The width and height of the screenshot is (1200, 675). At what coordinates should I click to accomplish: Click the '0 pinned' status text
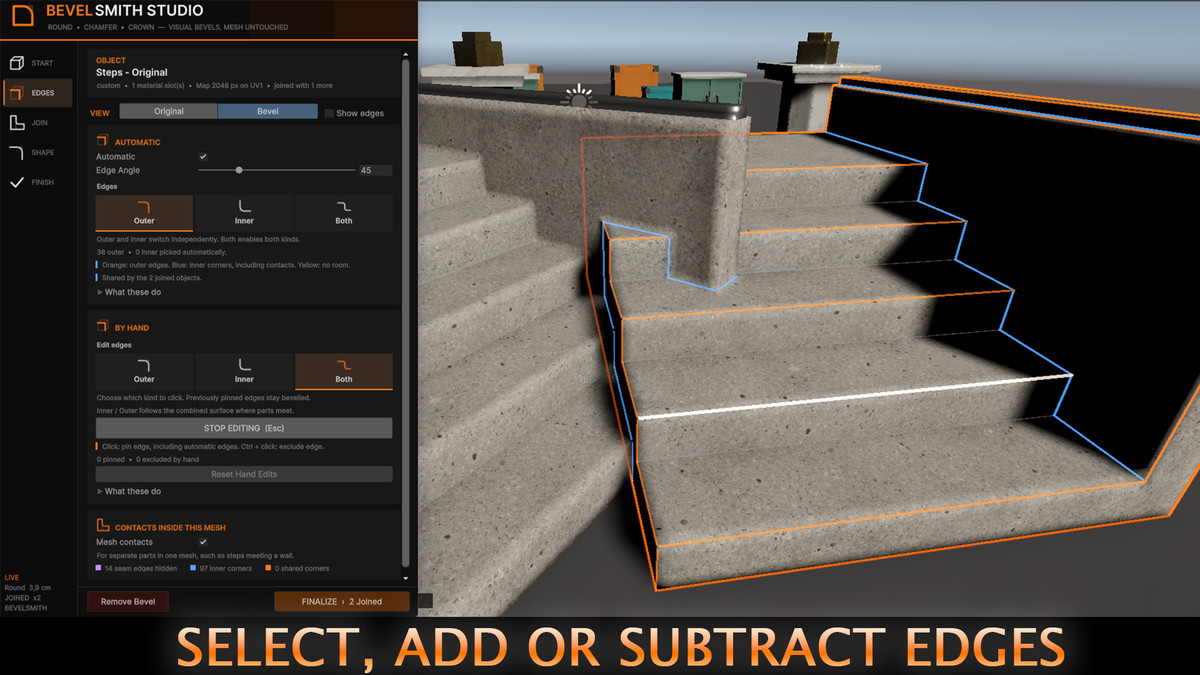tap(112, 459)
